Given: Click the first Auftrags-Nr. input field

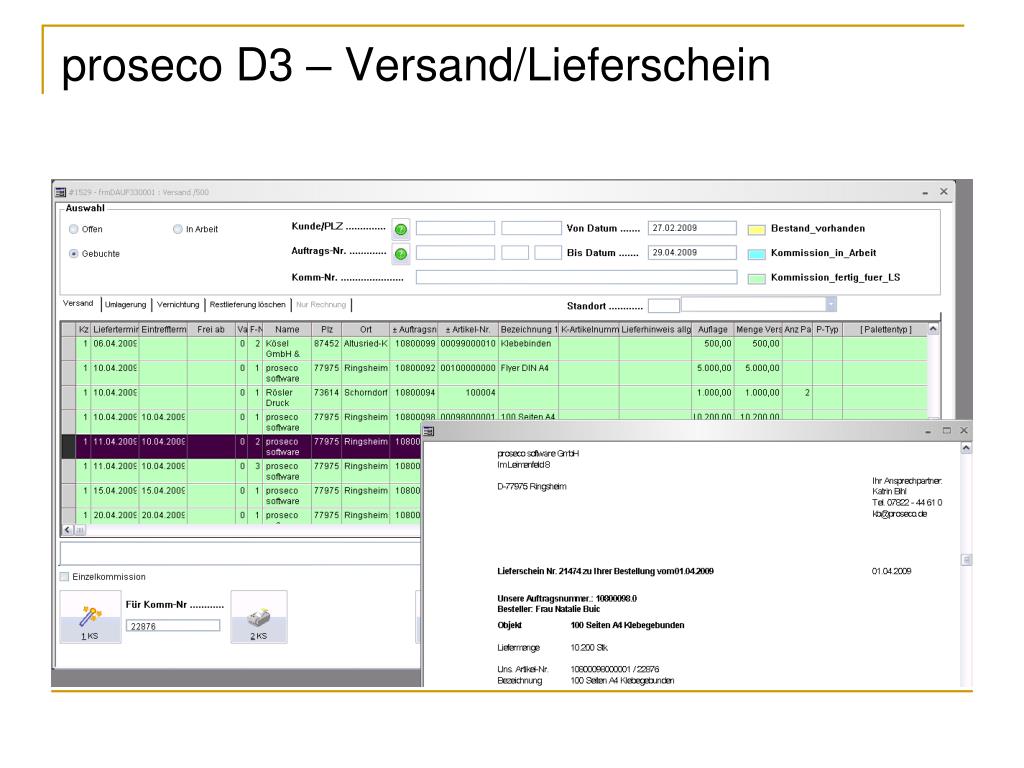Looking at the screenshot, I should pos(455,253).
